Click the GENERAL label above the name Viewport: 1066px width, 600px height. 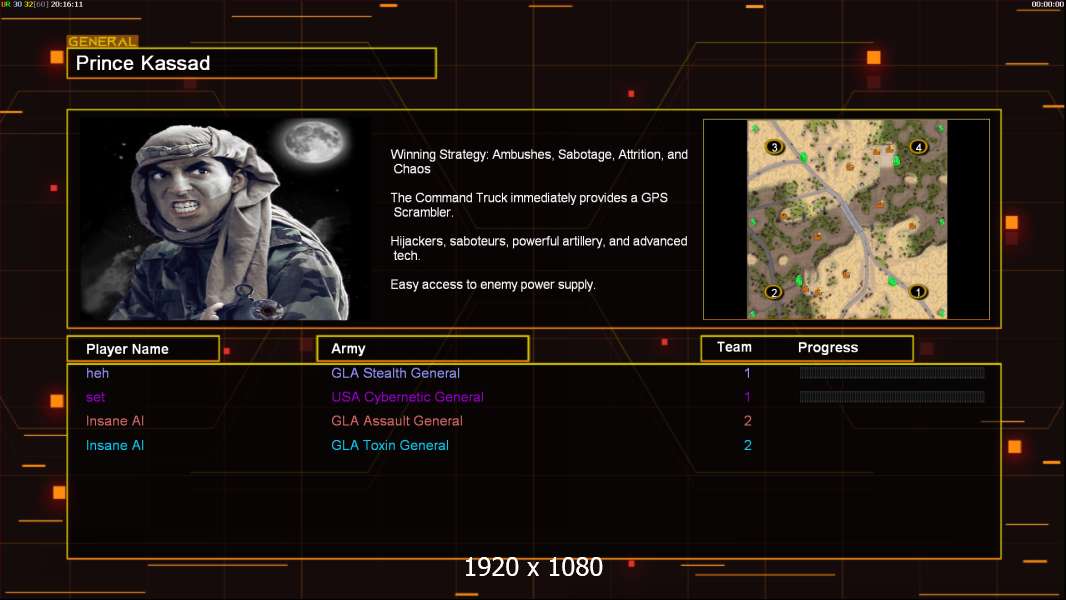pyautogui.click(x=102, y=41)
